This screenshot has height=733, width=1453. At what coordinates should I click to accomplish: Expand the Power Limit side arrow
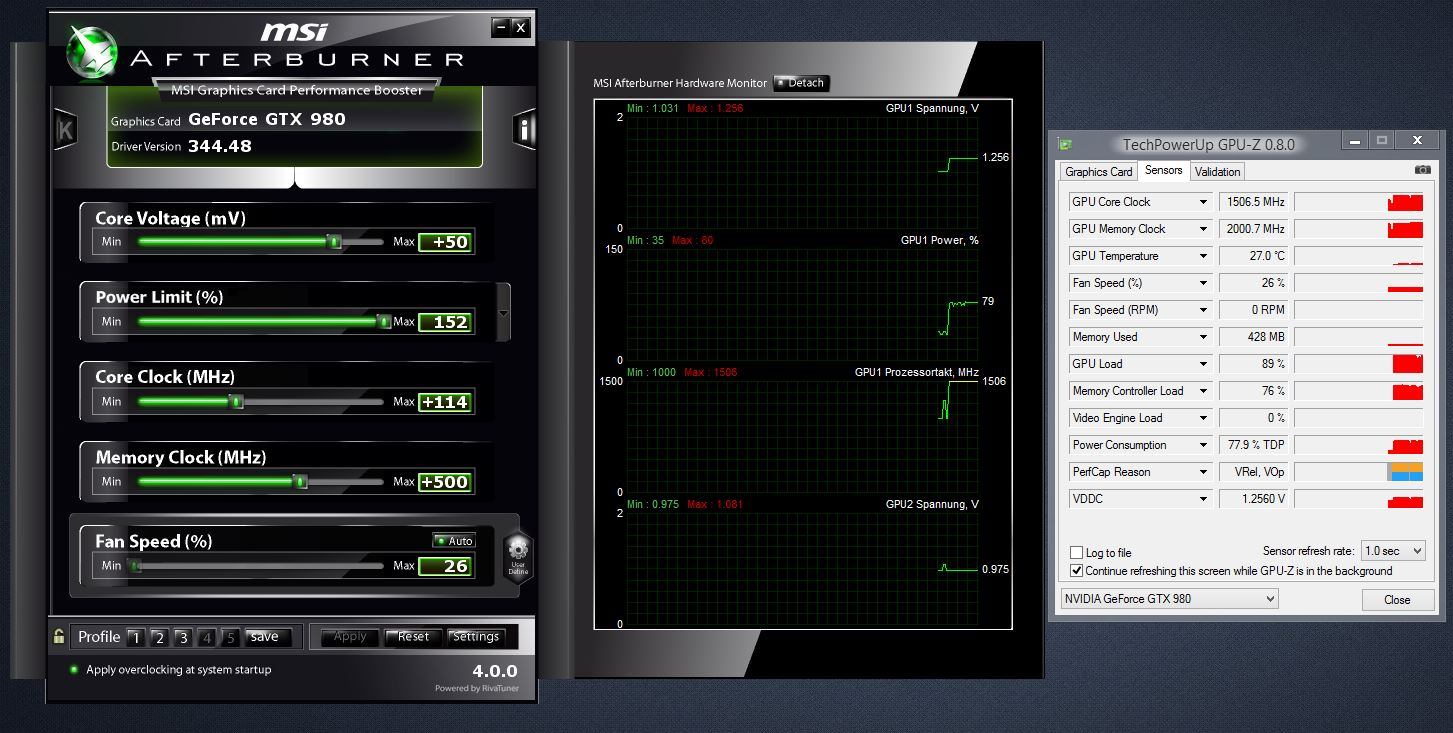504,313
